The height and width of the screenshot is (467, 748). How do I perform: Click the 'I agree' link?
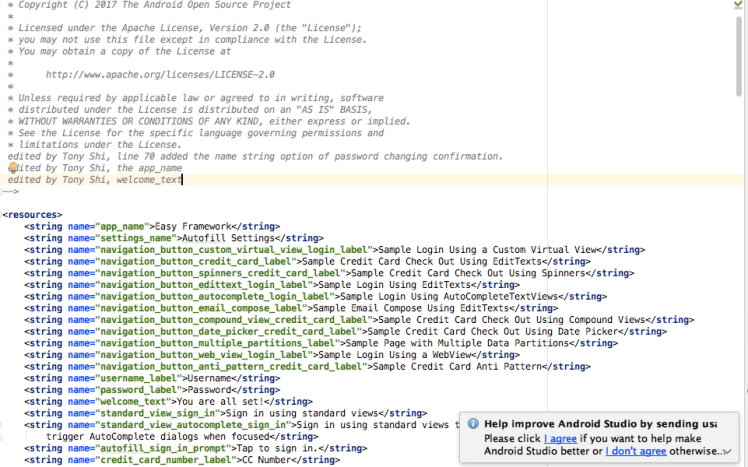[x=559, y=438]
